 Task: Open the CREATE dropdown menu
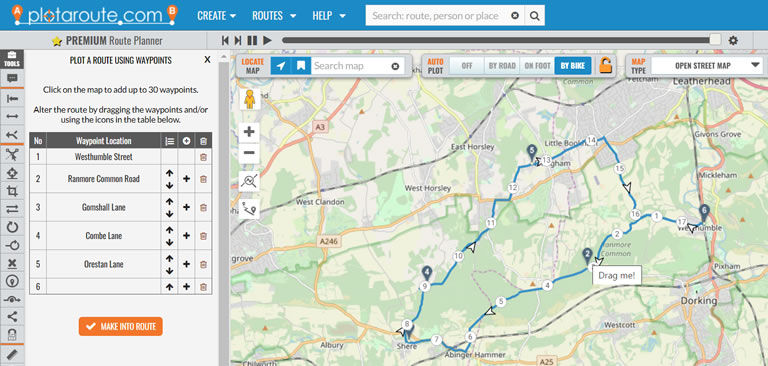click(x=216, y=16)
